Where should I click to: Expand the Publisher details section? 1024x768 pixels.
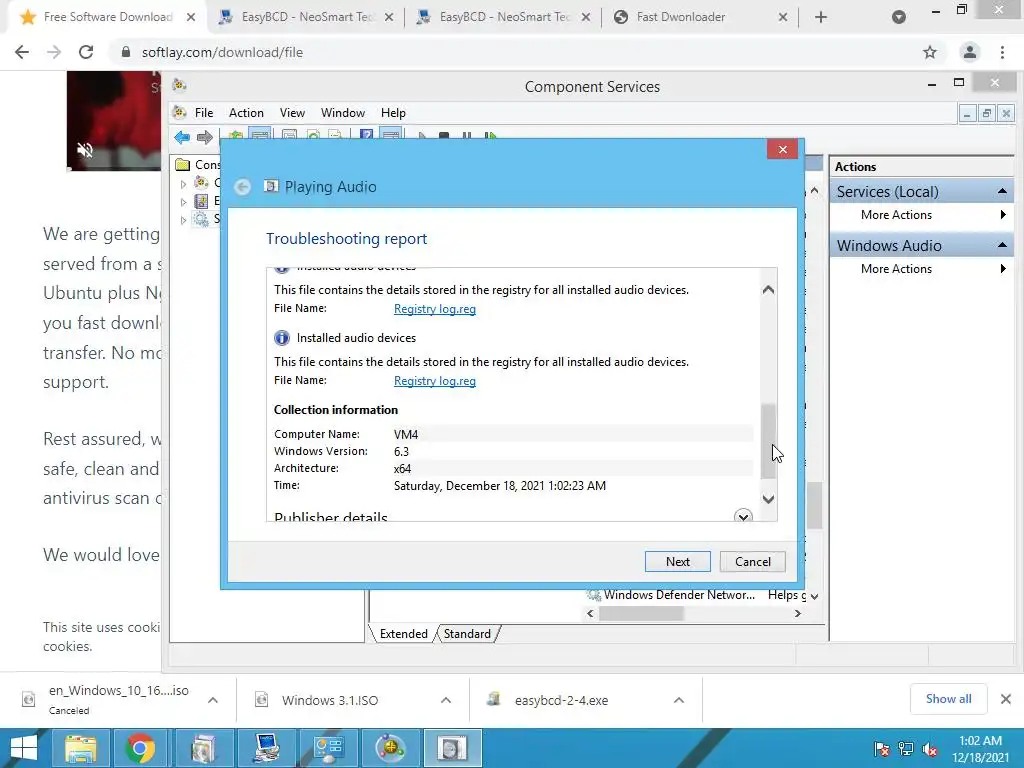(743, 515)
